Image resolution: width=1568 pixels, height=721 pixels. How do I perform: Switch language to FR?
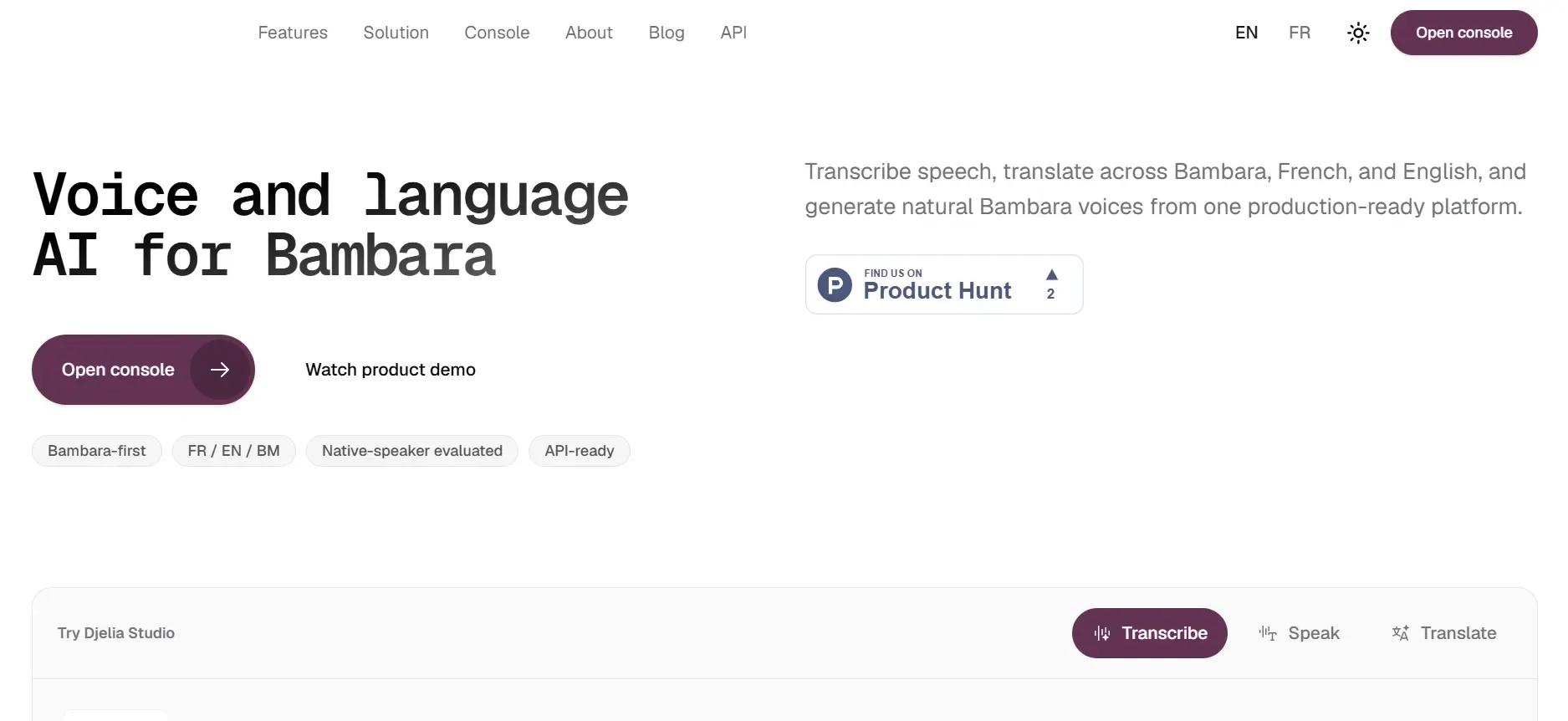pos(1300,33)
